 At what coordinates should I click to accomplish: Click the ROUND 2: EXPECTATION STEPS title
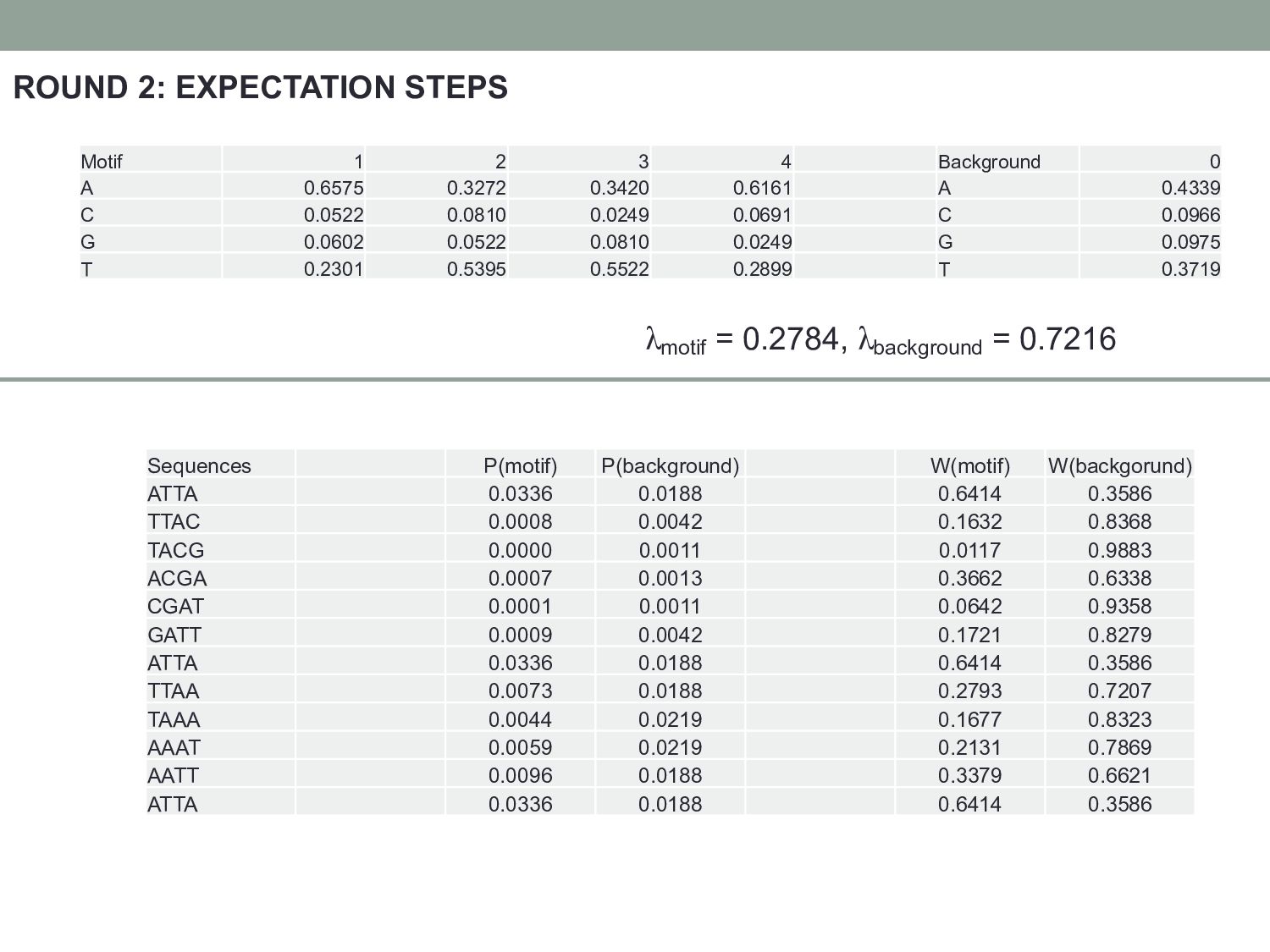(x=260, y=88)
